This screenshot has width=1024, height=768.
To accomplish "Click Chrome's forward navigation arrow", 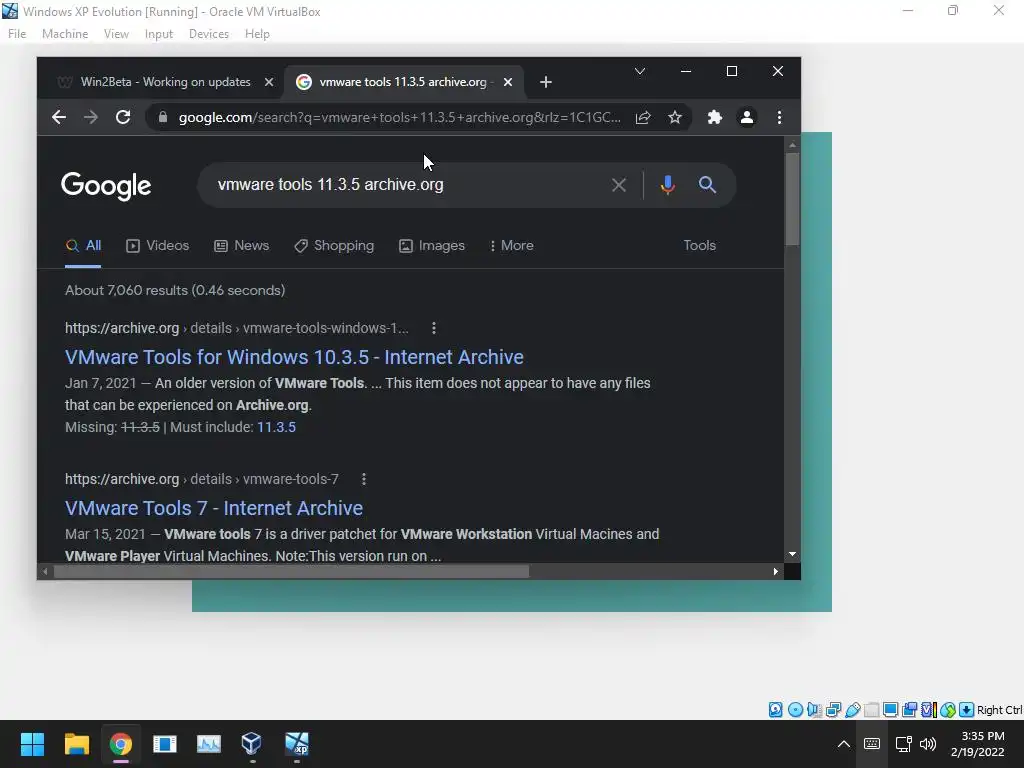I will [x=91, y=117].
